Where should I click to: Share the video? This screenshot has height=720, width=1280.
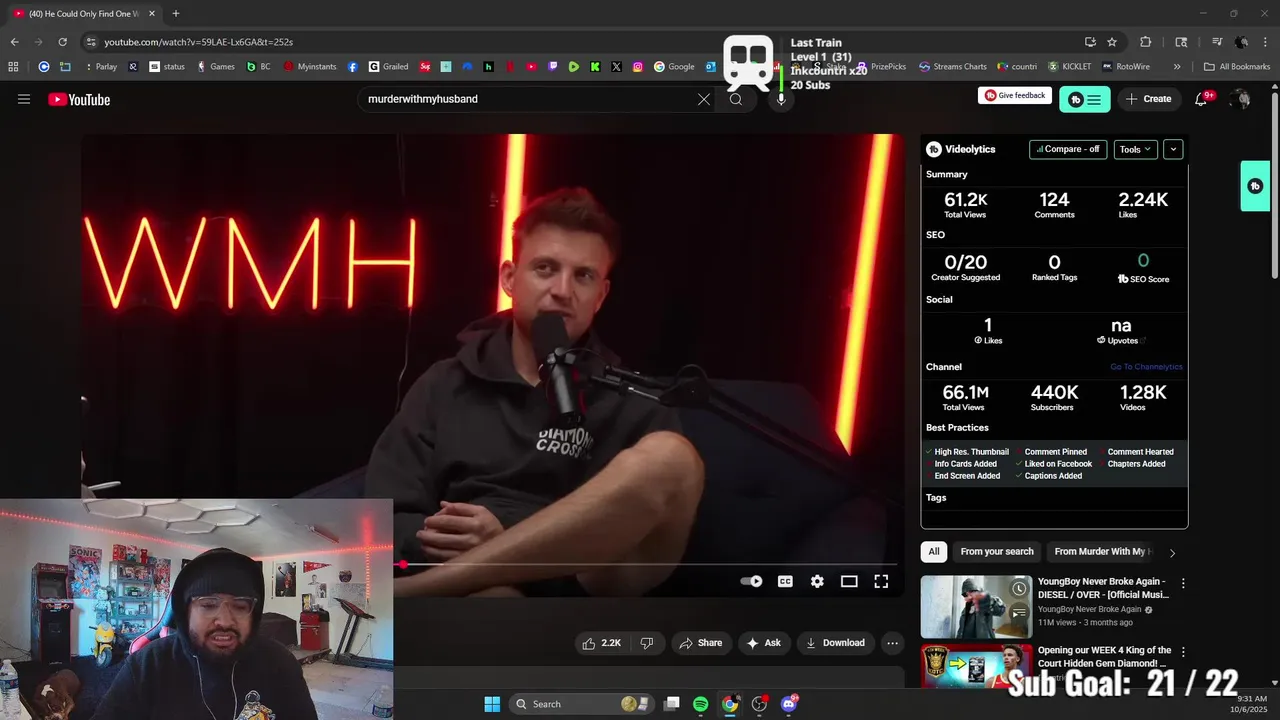[700, 643]
